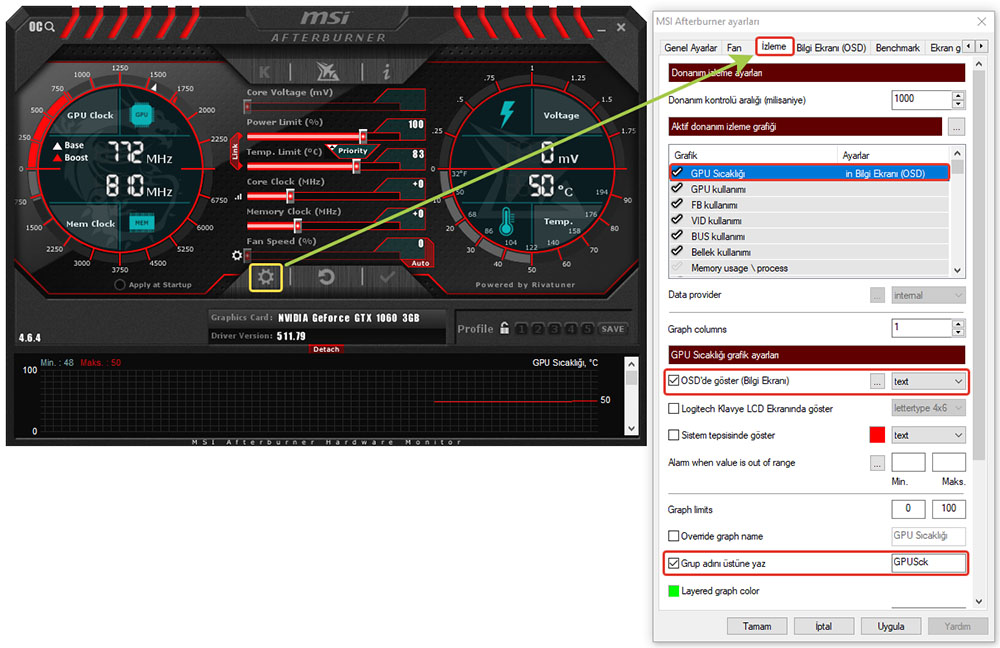Switch to the Benchmark tab
Image resolution: width=1000 pixels, height=648 pixels.
tap(897, 47)
